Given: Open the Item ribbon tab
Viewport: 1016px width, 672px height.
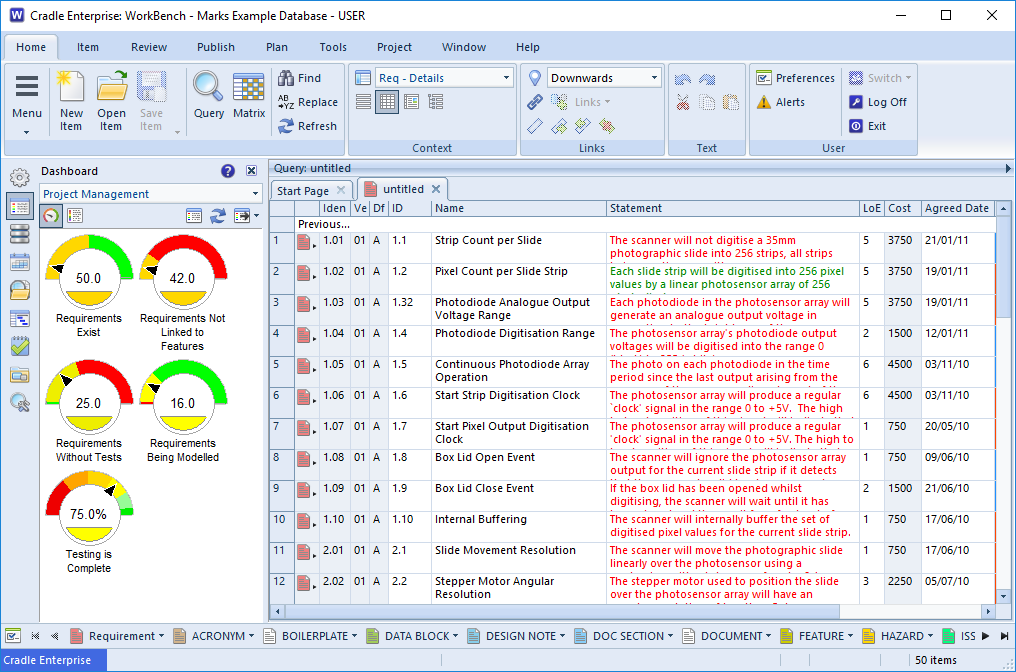Looking at the screenshot, I should point(87,47).
